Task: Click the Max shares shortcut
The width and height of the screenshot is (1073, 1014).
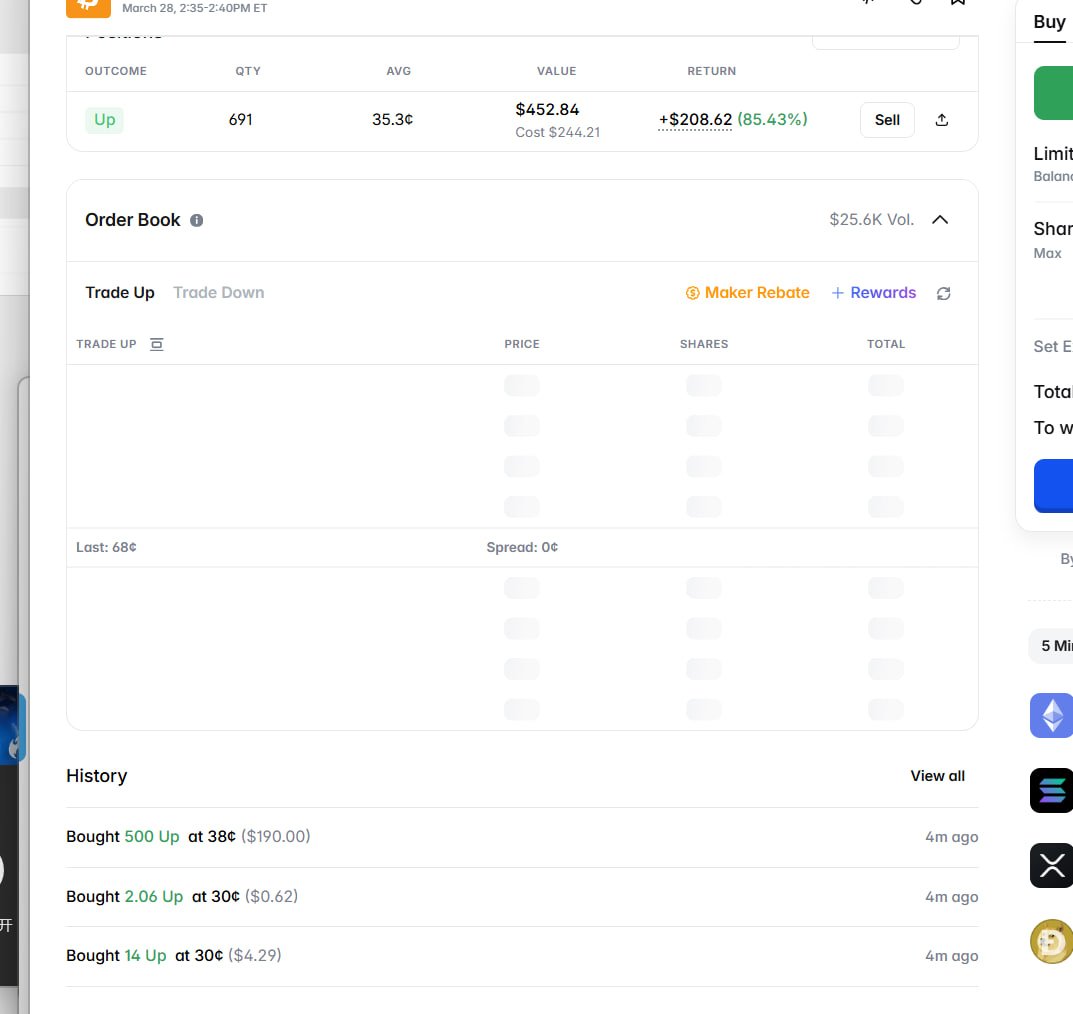Action: coord(1047,253)
